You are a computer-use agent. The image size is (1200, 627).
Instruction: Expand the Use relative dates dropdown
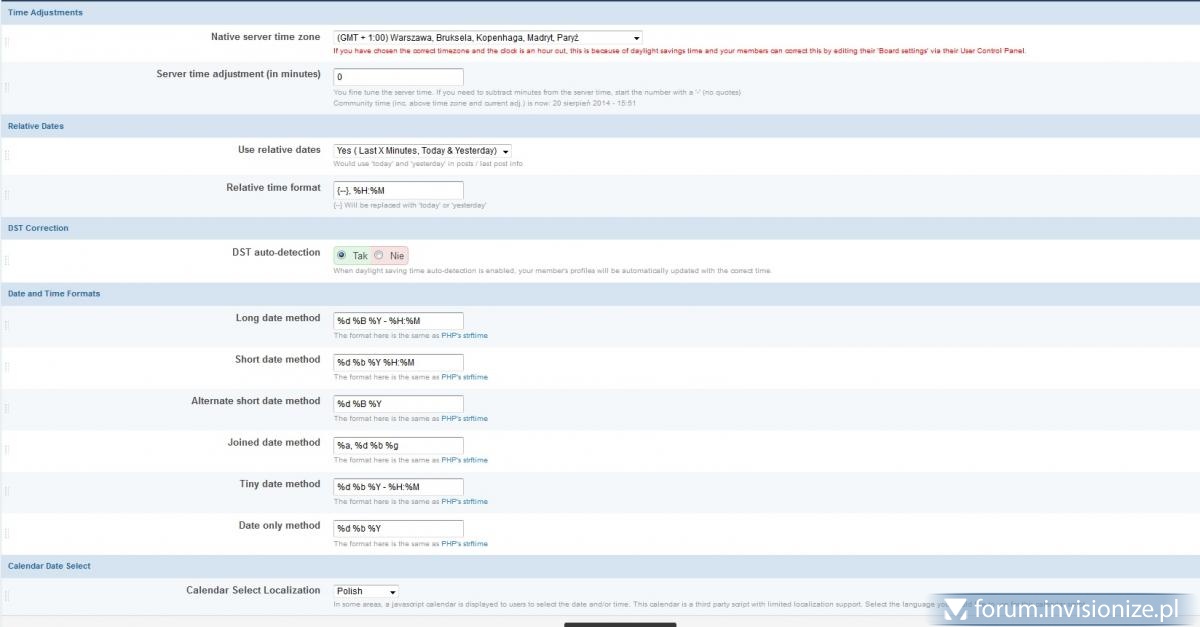(x=423, y=151)
